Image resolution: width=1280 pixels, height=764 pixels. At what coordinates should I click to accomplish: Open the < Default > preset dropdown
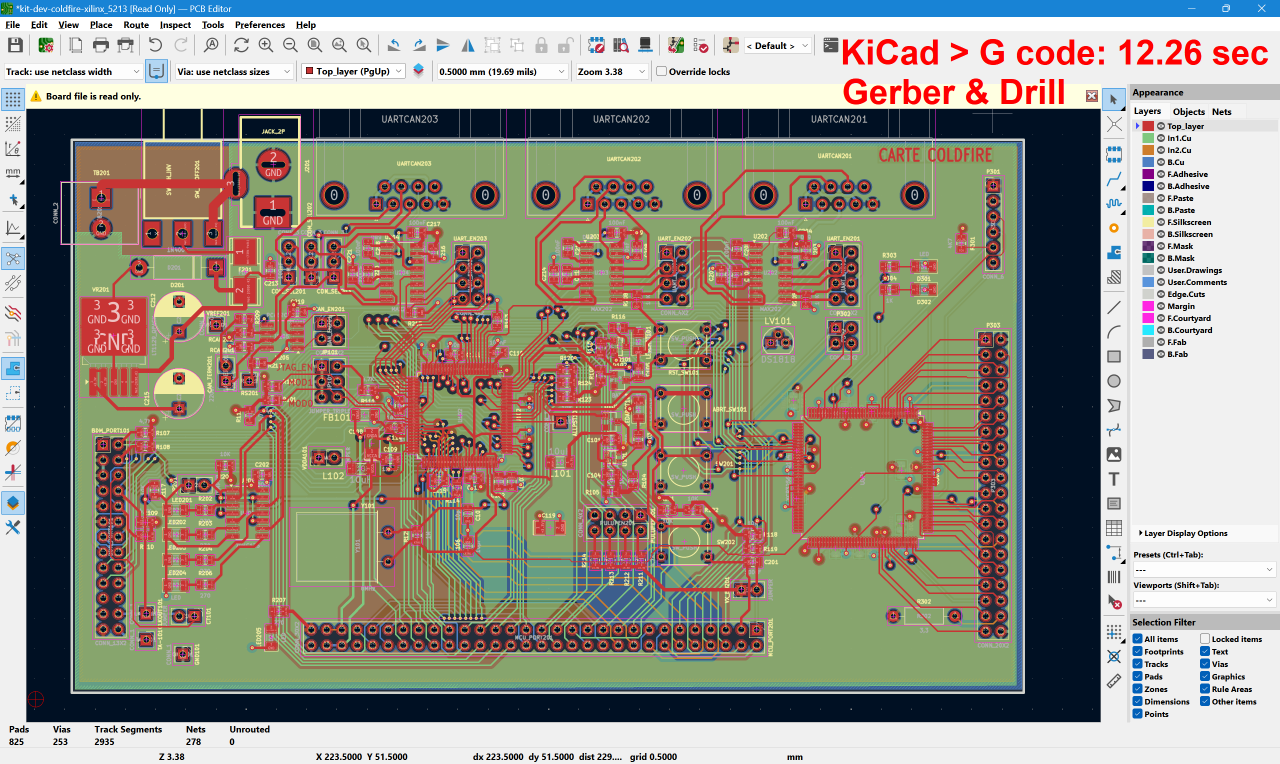click(x=776, y=46)
